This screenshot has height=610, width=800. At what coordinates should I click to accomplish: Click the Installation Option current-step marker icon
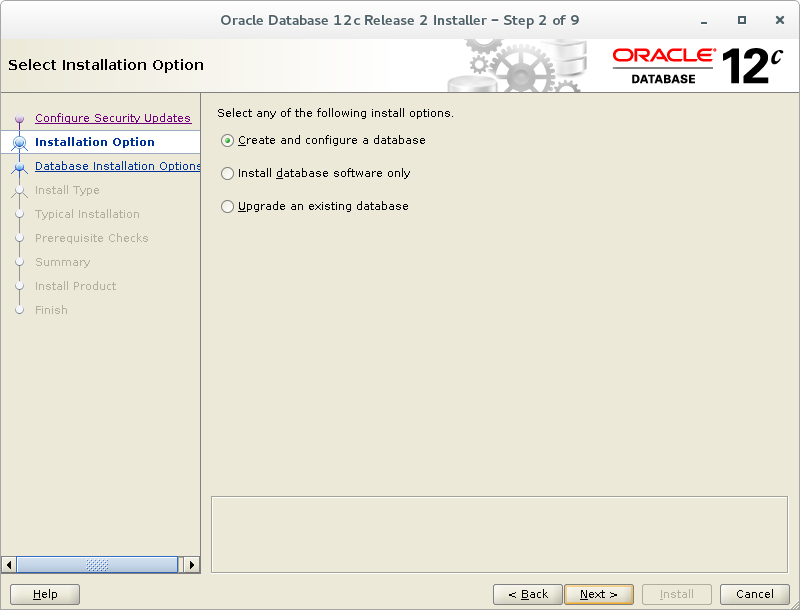[19, 143]
